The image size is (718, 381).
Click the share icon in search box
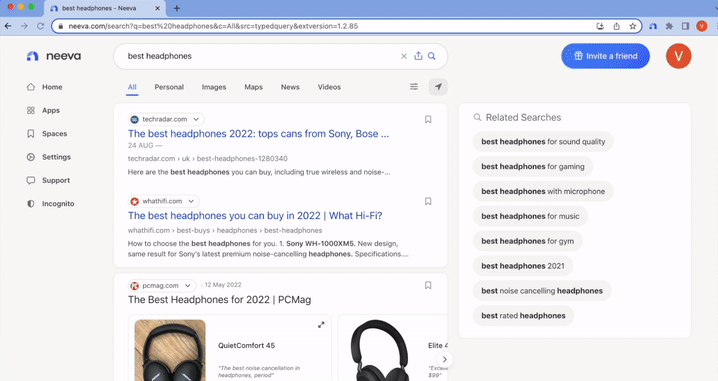click(x=418, y=56)
